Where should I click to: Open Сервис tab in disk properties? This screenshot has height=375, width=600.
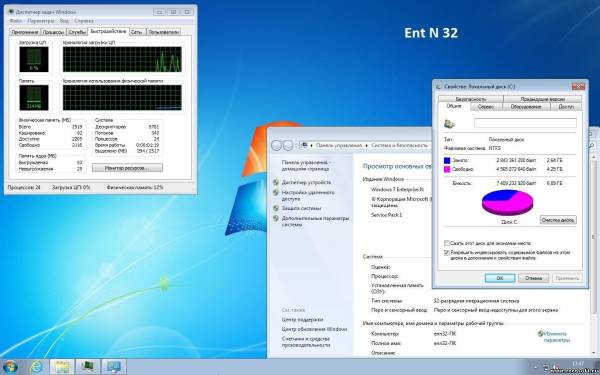click(486, 107)
